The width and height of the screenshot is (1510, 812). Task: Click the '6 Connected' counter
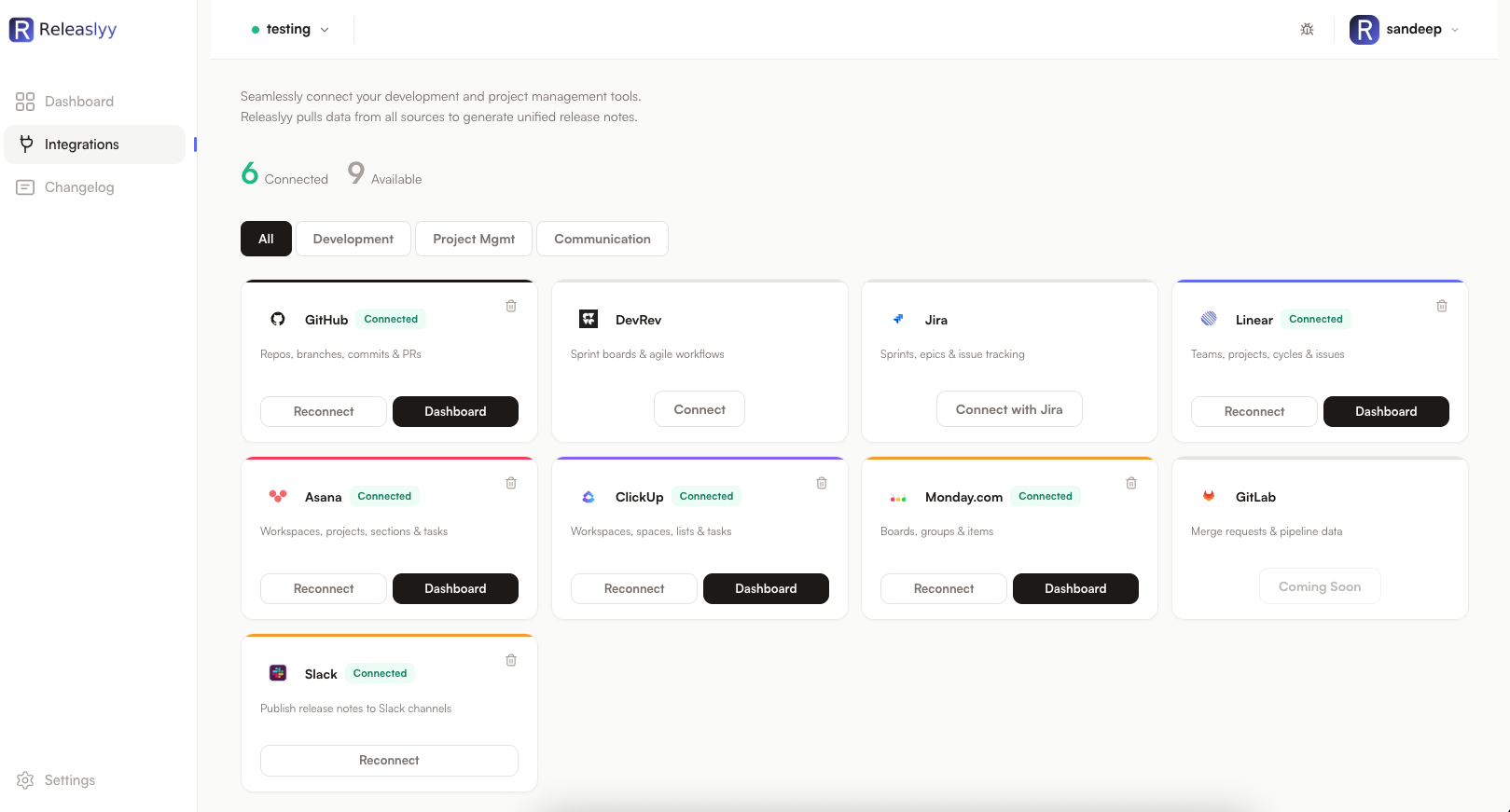coord(284,174)
